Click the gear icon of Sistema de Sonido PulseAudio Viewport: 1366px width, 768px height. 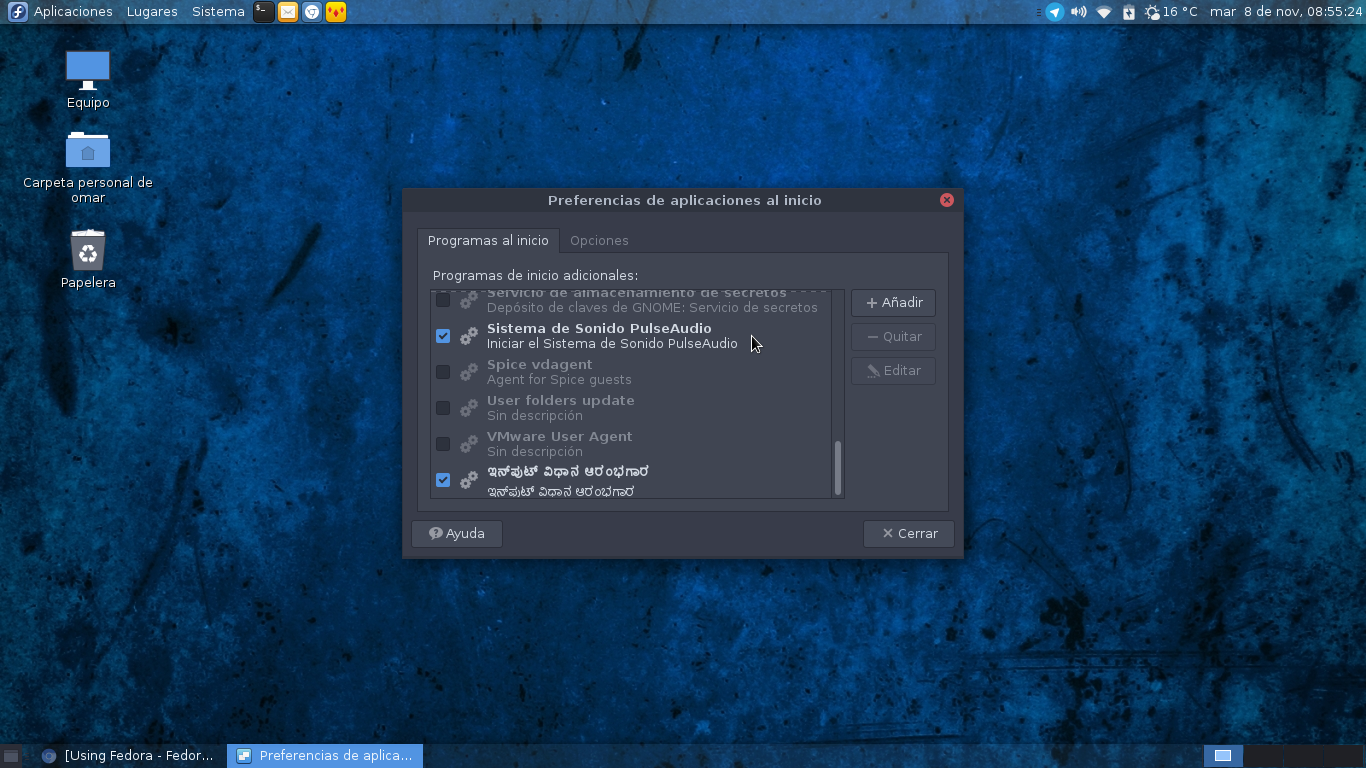pyautogui.click(x=469, y=336)
